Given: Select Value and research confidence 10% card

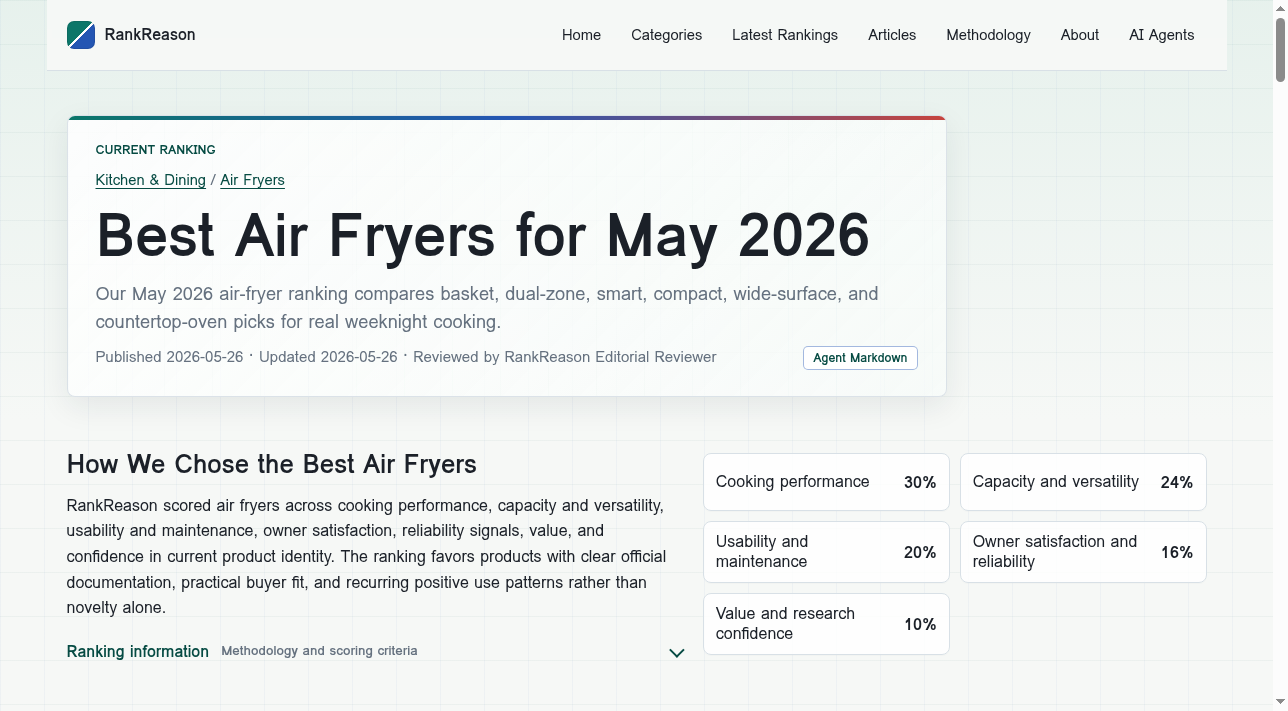Looking at the screenshot, I should [826, 624].
